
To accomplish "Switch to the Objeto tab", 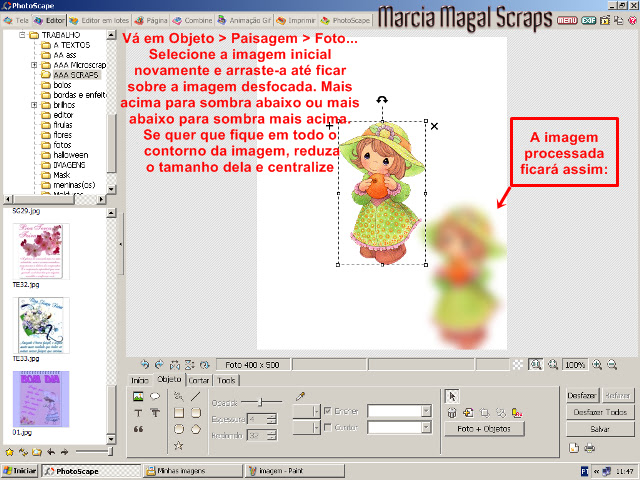I will point(169,379).
